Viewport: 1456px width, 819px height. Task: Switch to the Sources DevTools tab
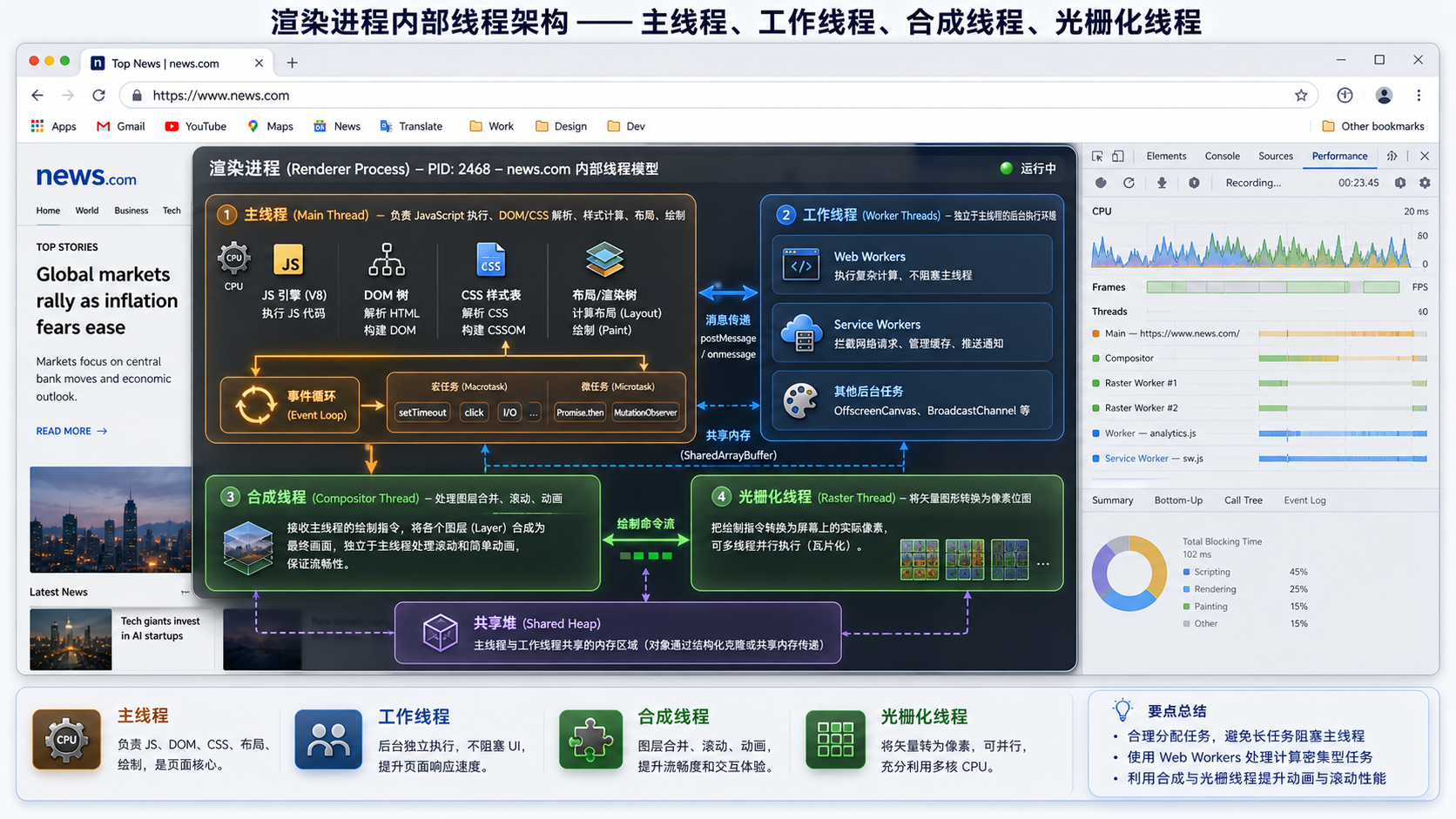tap(1276, 157)
